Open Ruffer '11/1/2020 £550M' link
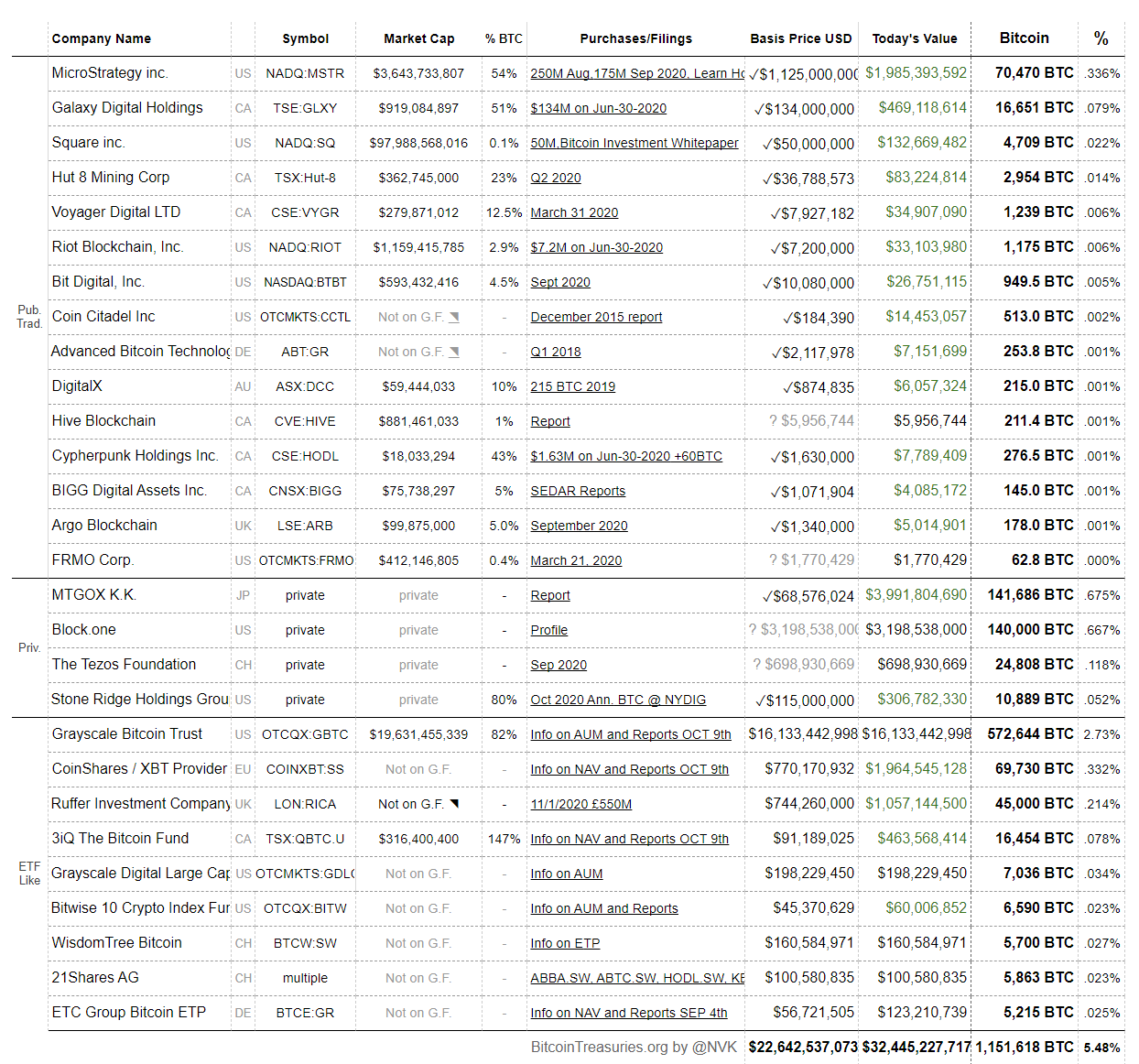 [x=580, y=804]
